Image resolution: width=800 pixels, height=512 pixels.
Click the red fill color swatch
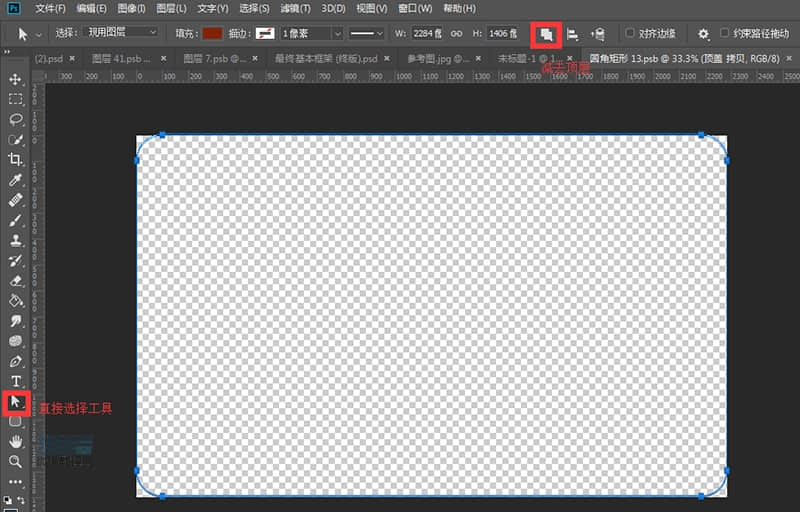(x=212, y=33)
